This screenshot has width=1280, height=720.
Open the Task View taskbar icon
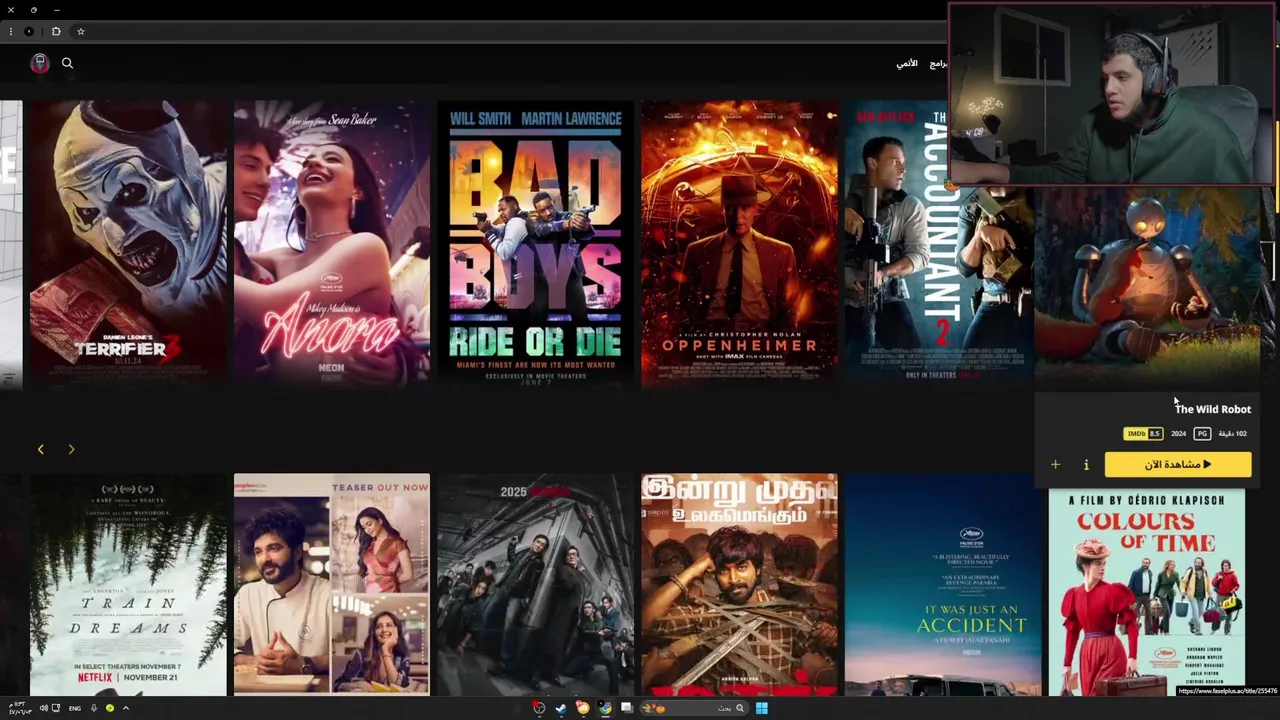[627, 708]
